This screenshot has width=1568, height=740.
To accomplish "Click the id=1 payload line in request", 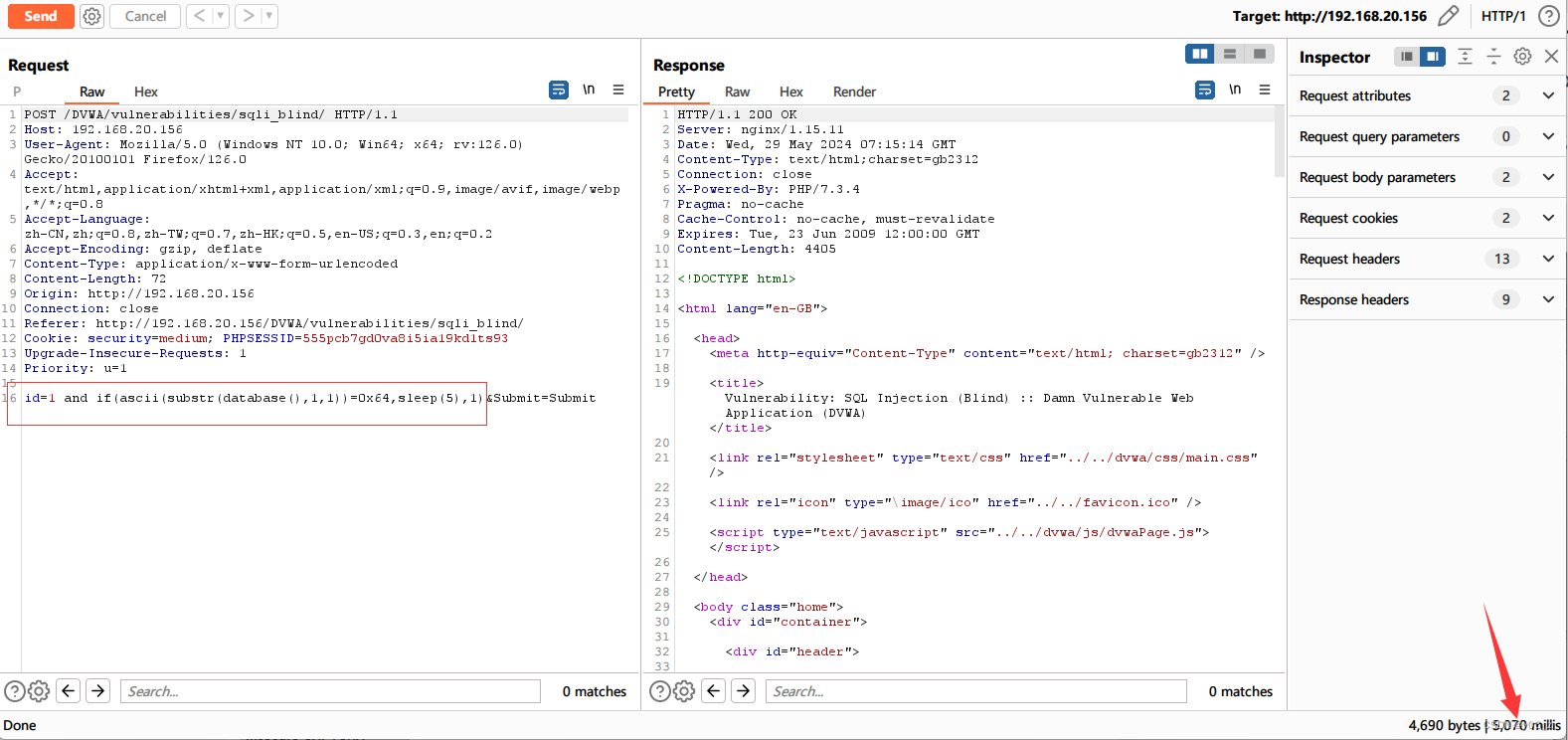I will [310, 398].
